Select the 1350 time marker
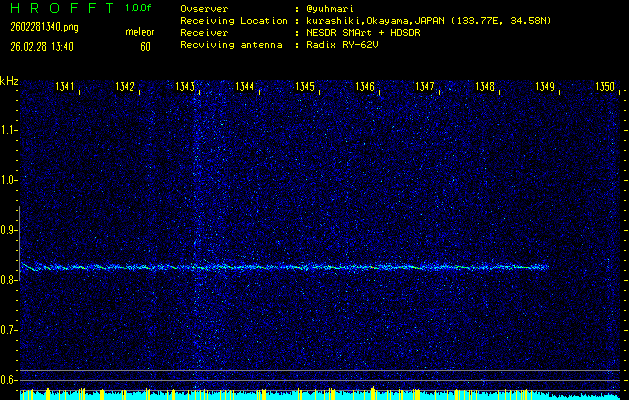Screen dimensions: 629x400 point(605,87)
